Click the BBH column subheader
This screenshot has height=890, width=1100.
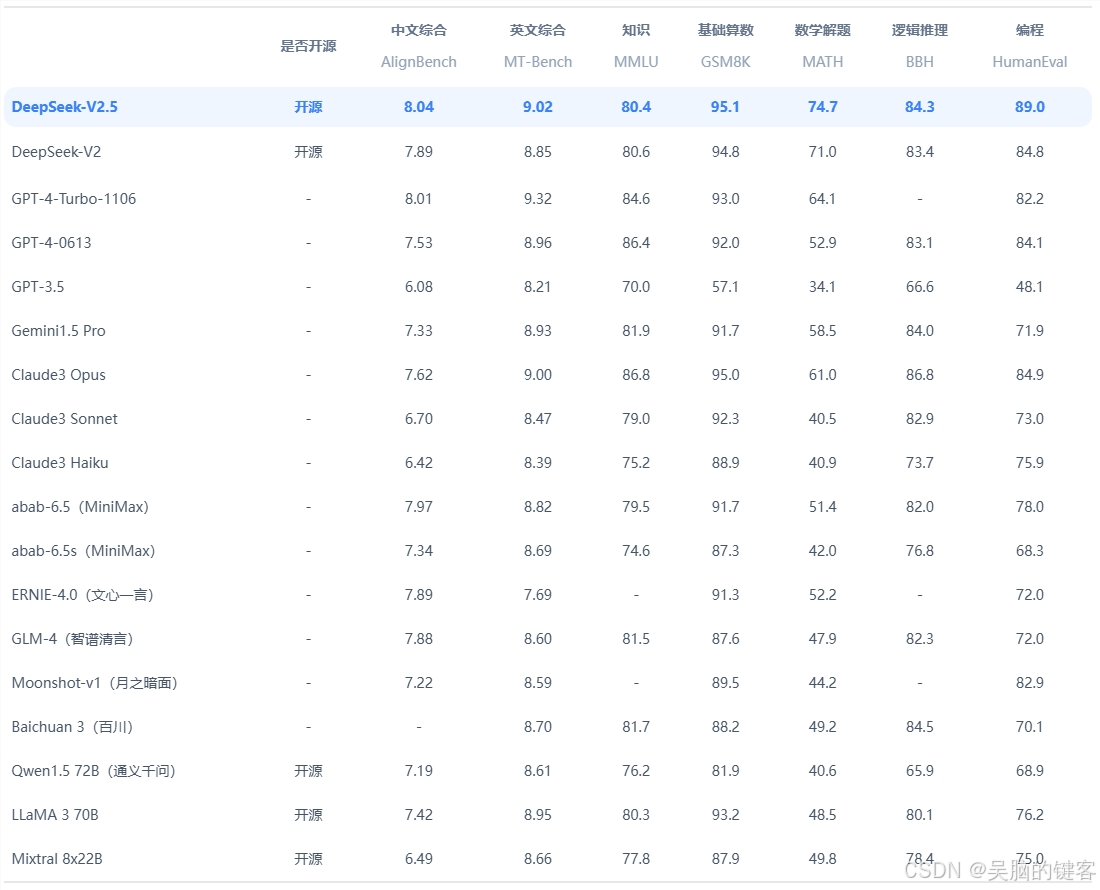click(x=920, y=62)
